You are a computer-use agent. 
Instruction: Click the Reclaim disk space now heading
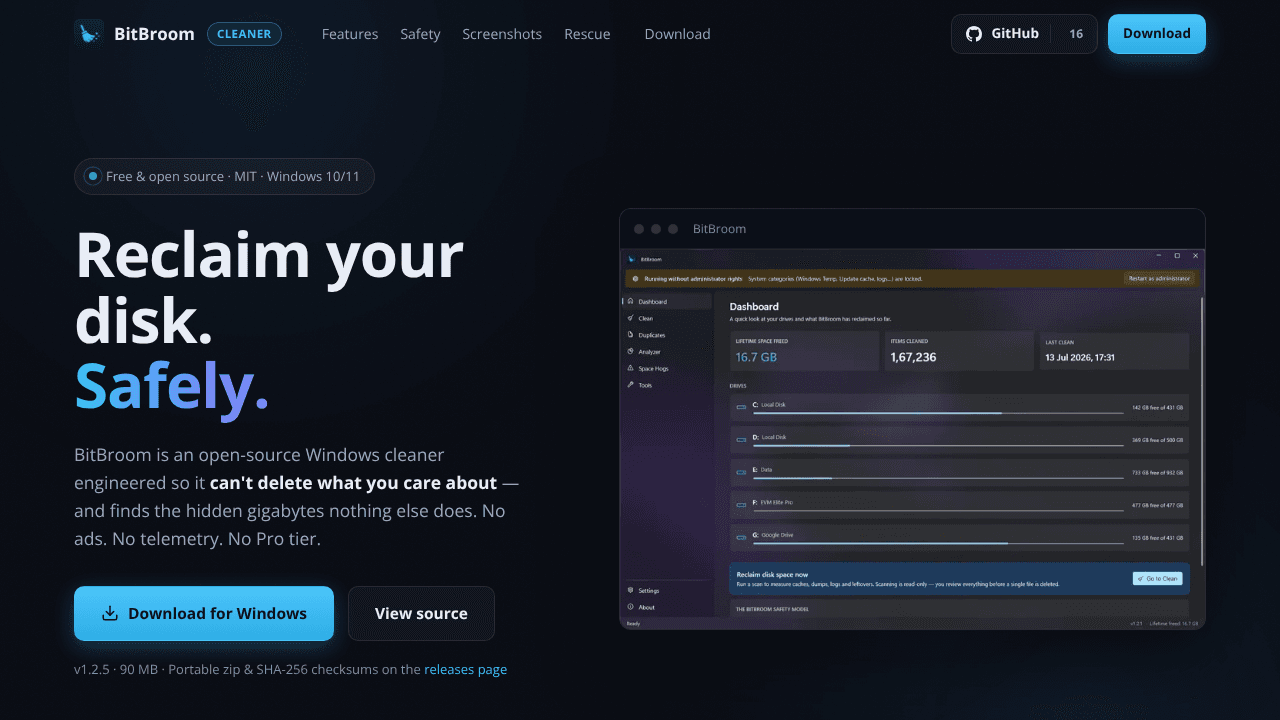[x=772, y=575]
